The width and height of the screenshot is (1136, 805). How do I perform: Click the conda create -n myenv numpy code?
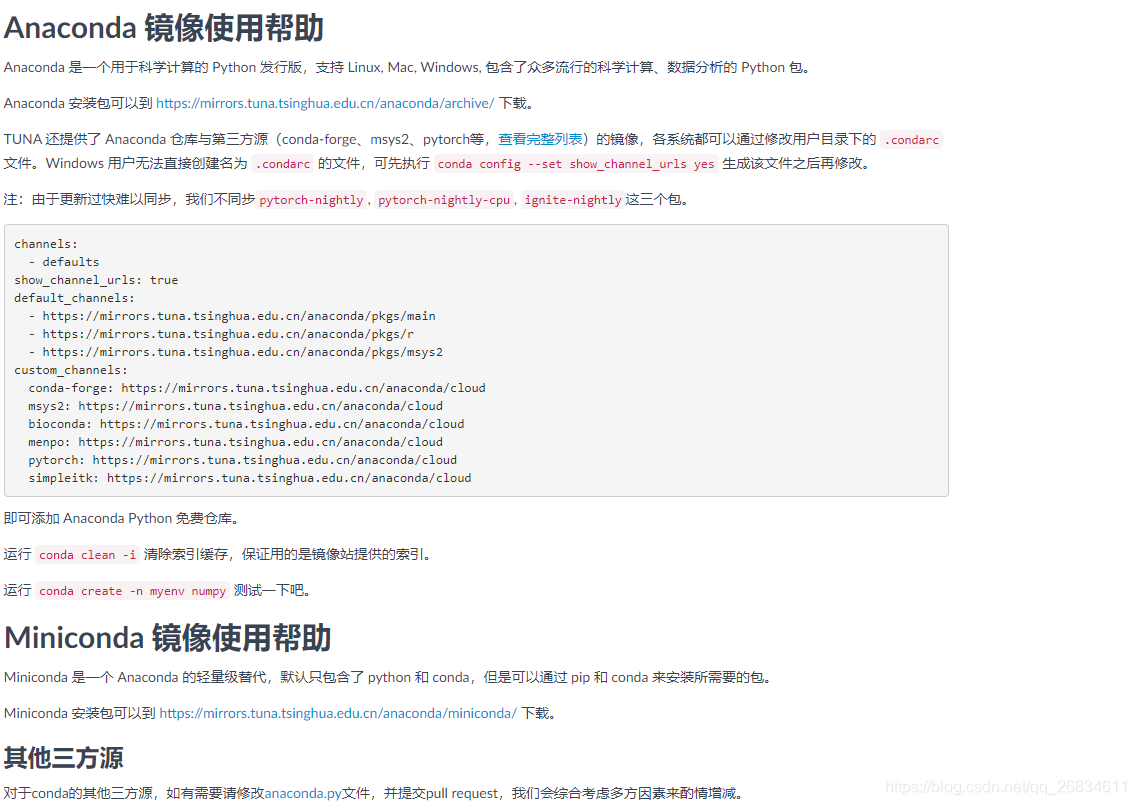pyautogui.click(x=133, y=591)
